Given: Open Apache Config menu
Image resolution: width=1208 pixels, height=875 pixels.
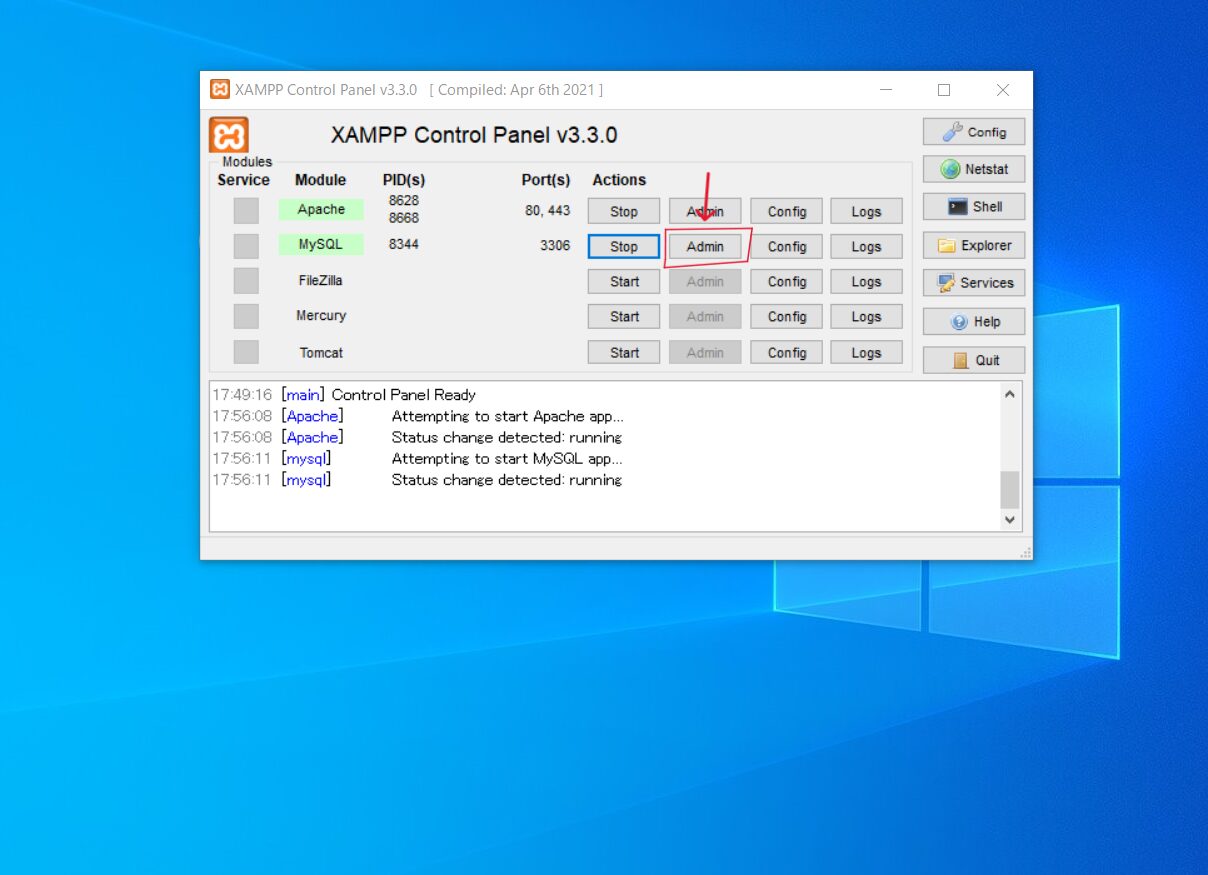Looking at the screenshot, I should [x=787, y=211].
